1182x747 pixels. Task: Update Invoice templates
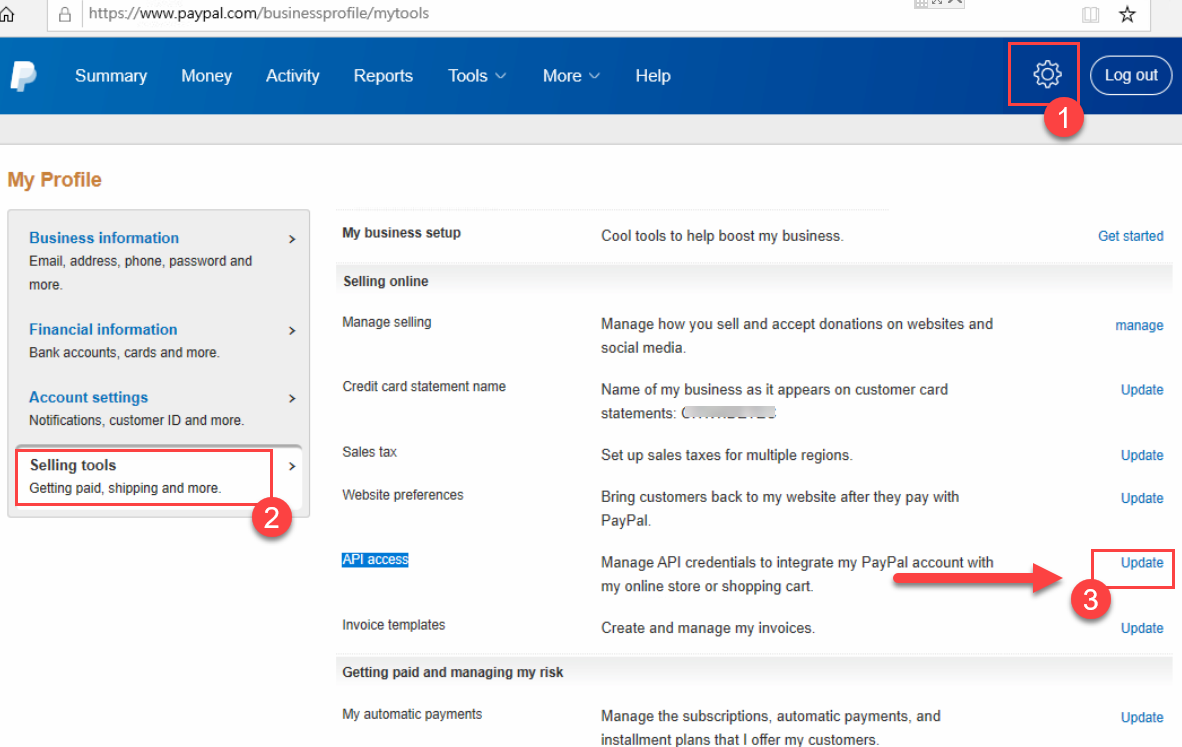pos(1141,628)
